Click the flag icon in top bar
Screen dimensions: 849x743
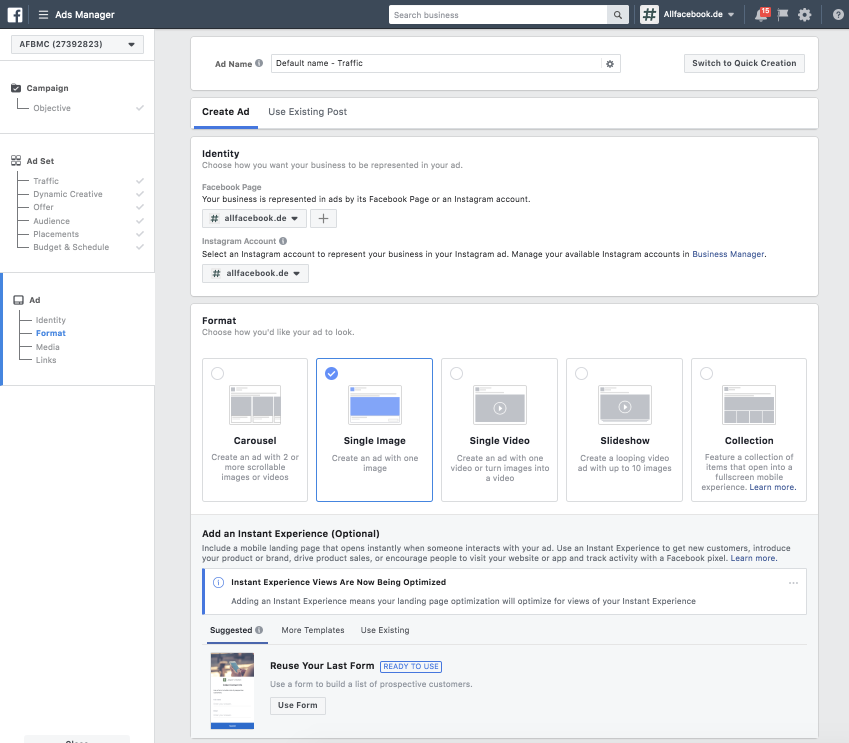[783, 15]
